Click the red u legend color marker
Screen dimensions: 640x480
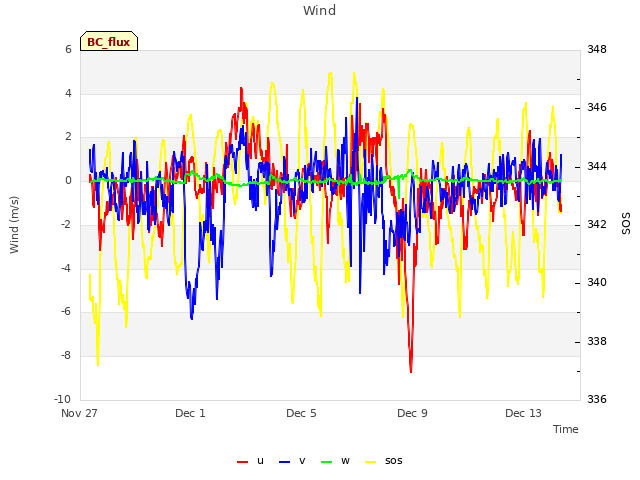(x=242, y=462)
